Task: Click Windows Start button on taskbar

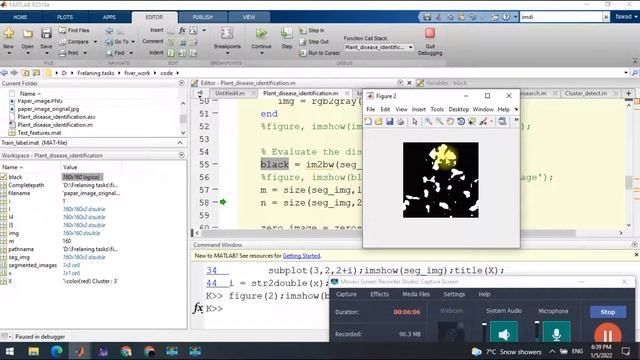Action: (9, 351)
